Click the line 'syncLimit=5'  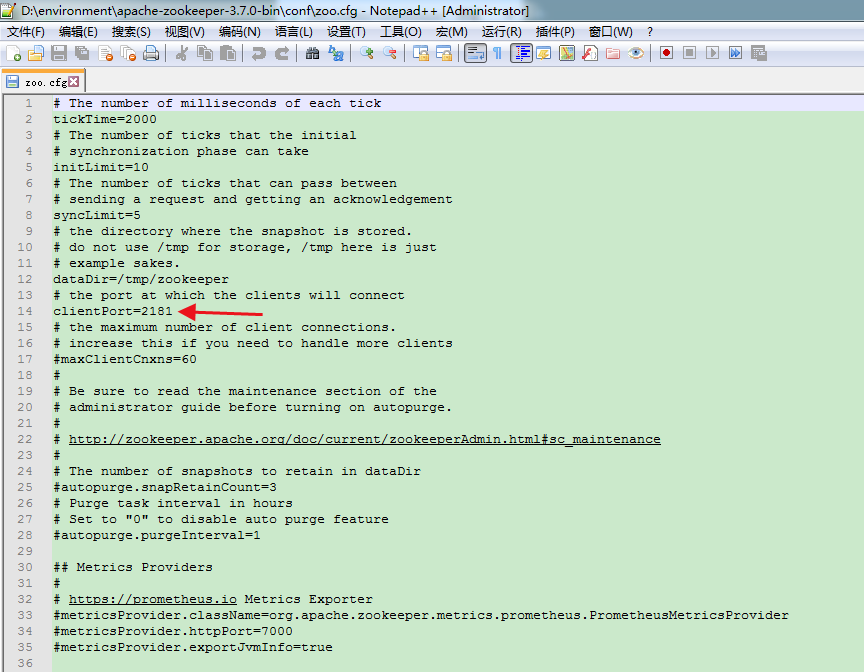(x=97, y=215)
